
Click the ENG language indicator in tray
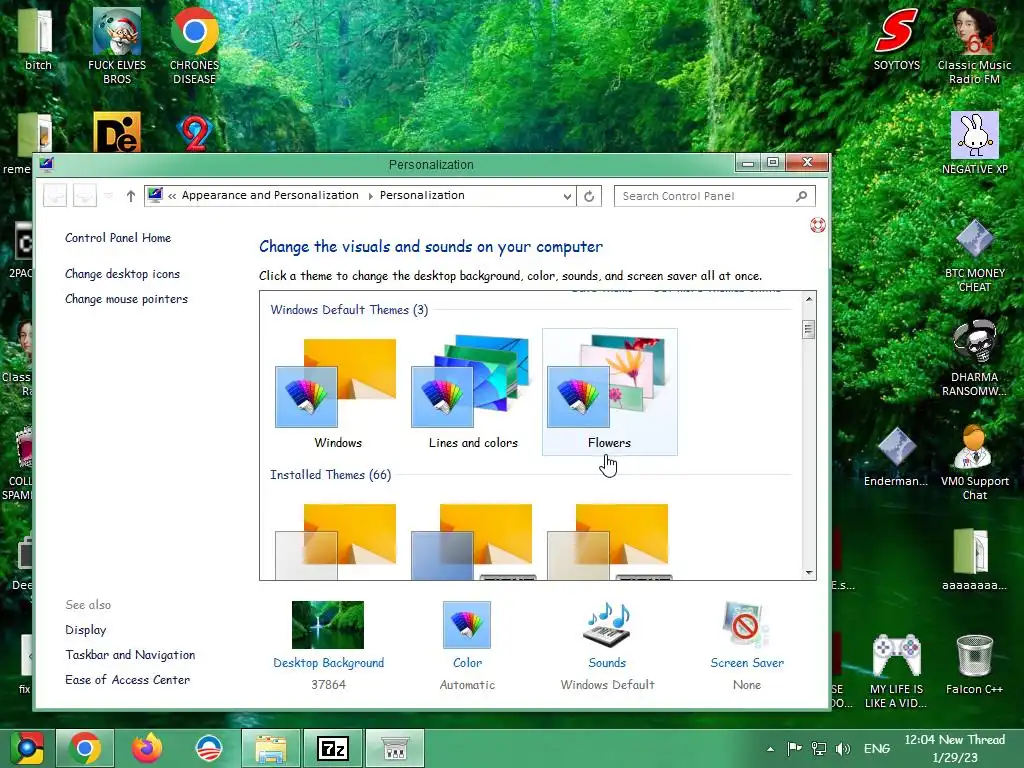pyautogui.click(x=876, y=749)
